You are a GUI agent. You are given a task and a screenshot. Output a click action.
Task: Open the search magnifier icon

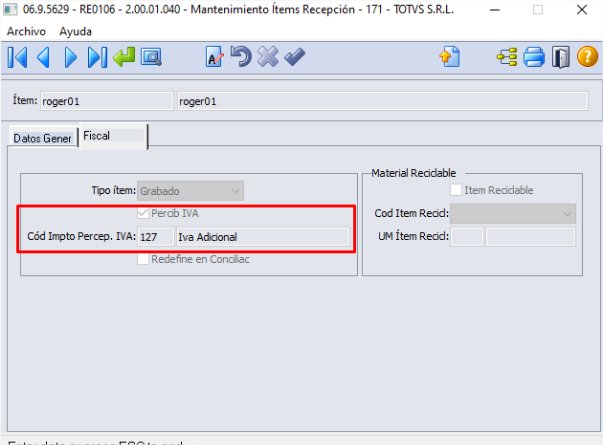152,57
